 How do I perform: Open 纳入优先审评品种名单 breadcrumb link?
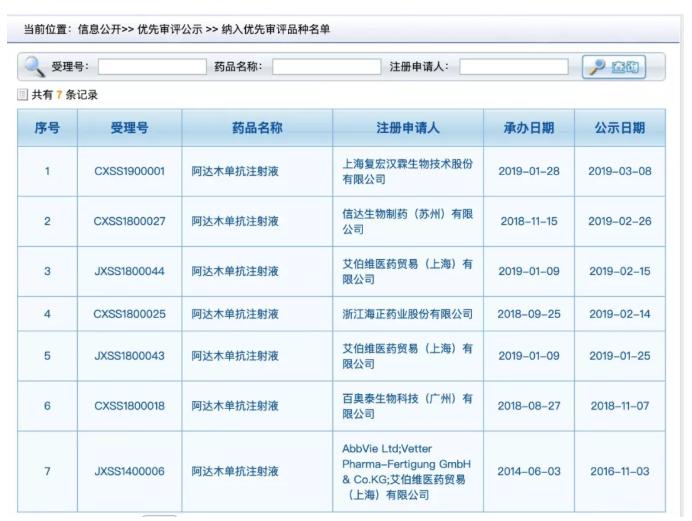pos(275,30)
